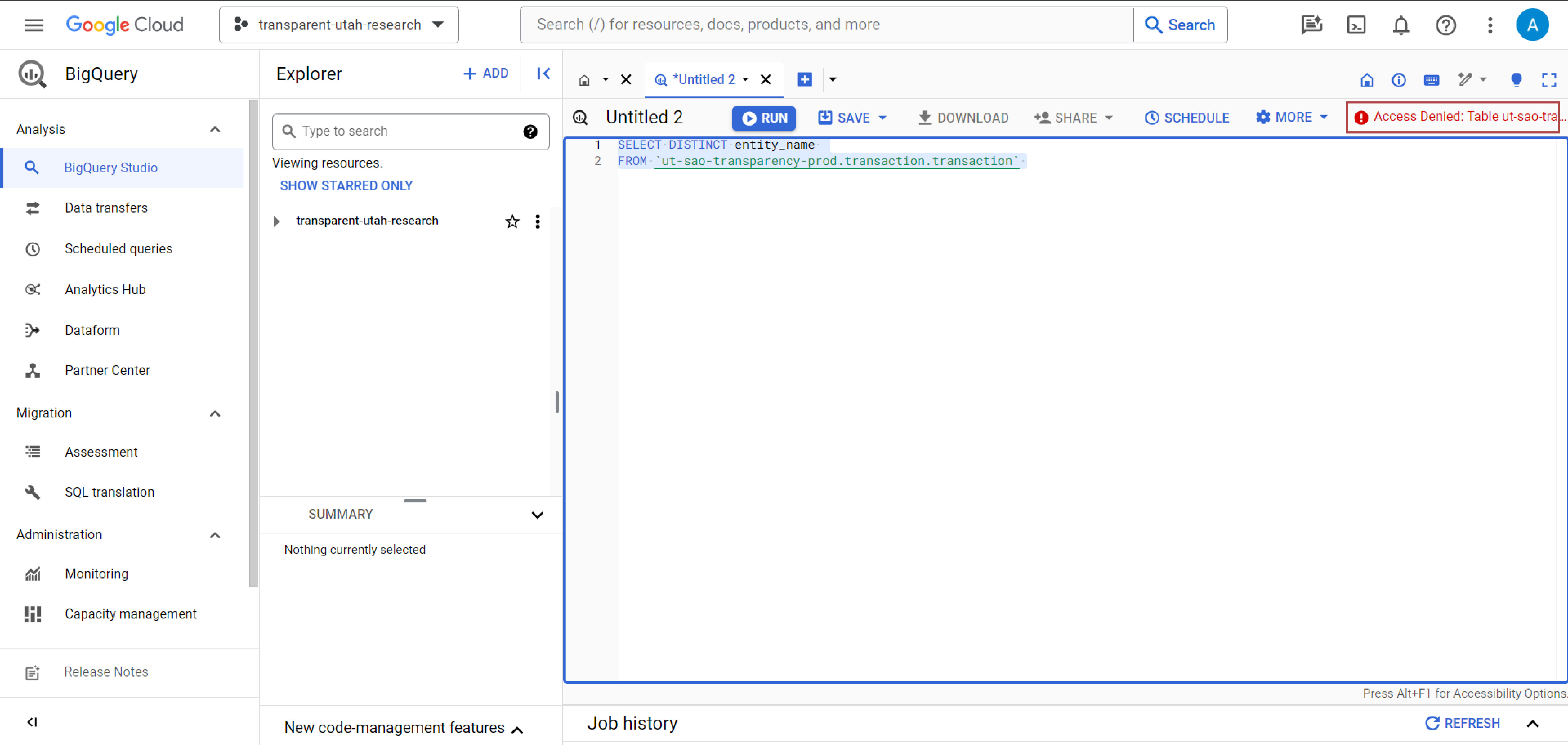This screenshot has width=1568, height=745.
Task: Enter full screen mode for the editor
Action: (1549, 80)
